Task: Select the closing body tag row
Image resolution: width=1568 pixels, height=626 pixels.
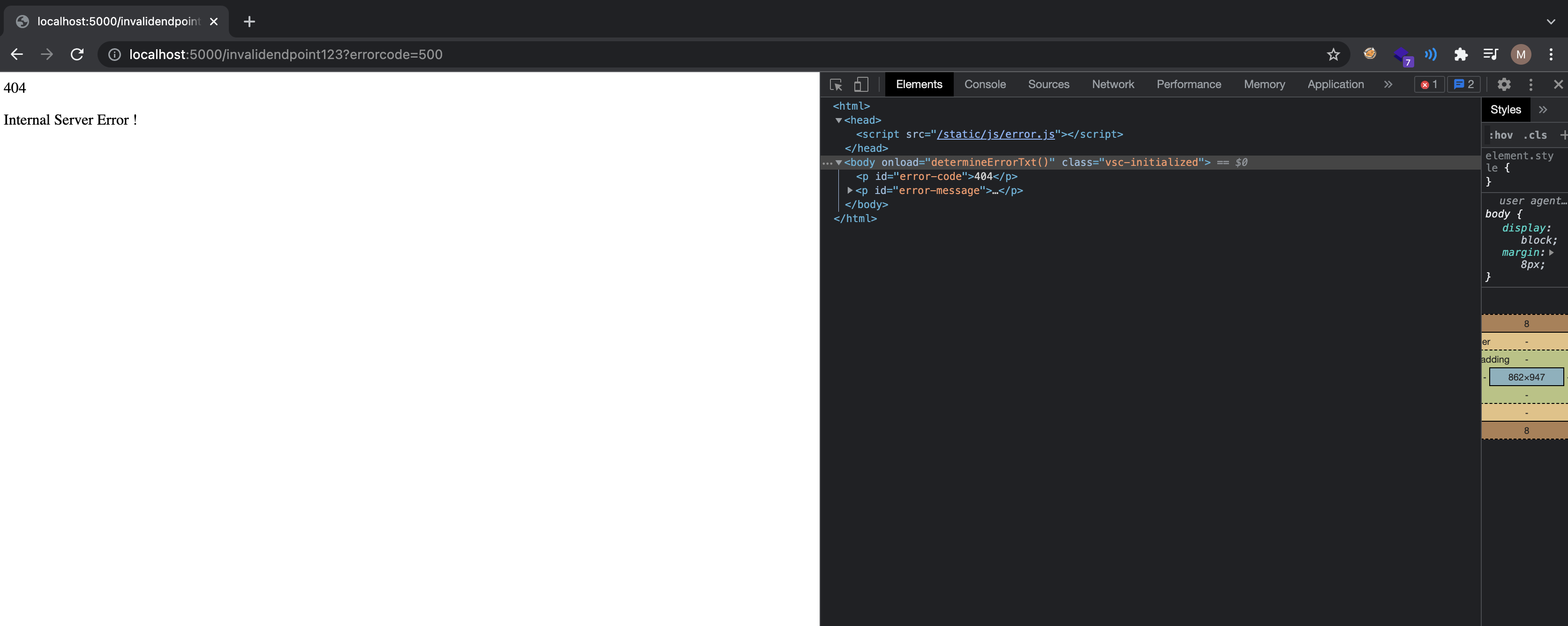Action: click(x=866, y=205)
